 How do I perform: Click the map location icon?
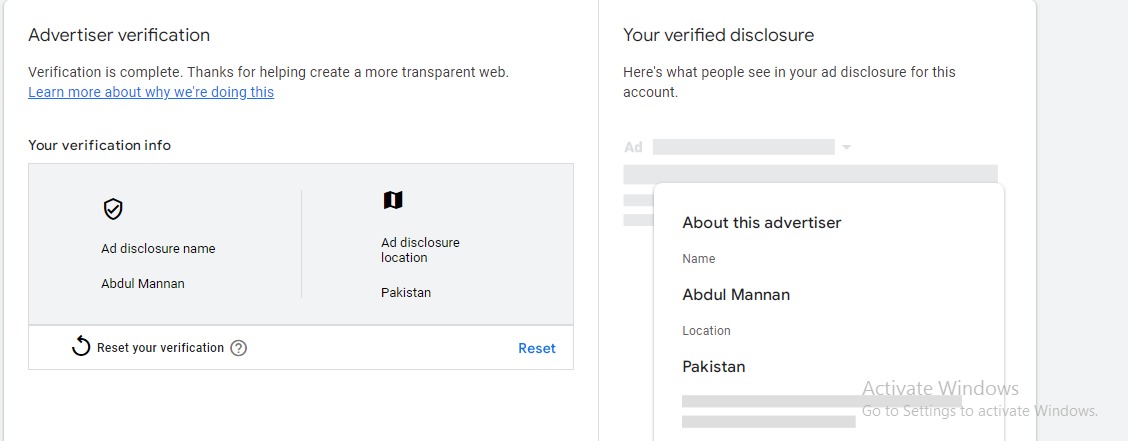pyautogui.click(x=393, y=200)
